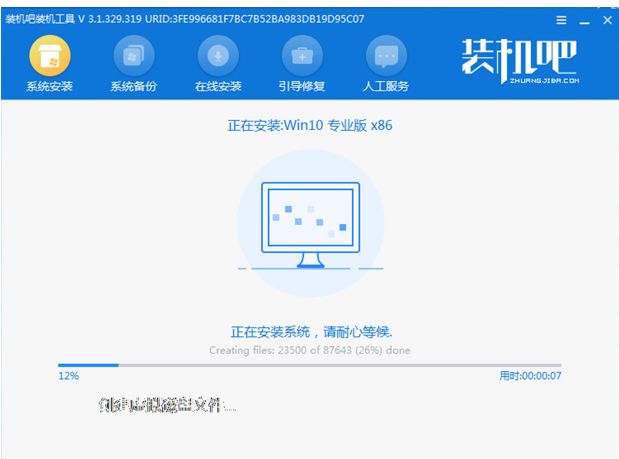Open the 系统备份 Windows icon

[133, 54]
